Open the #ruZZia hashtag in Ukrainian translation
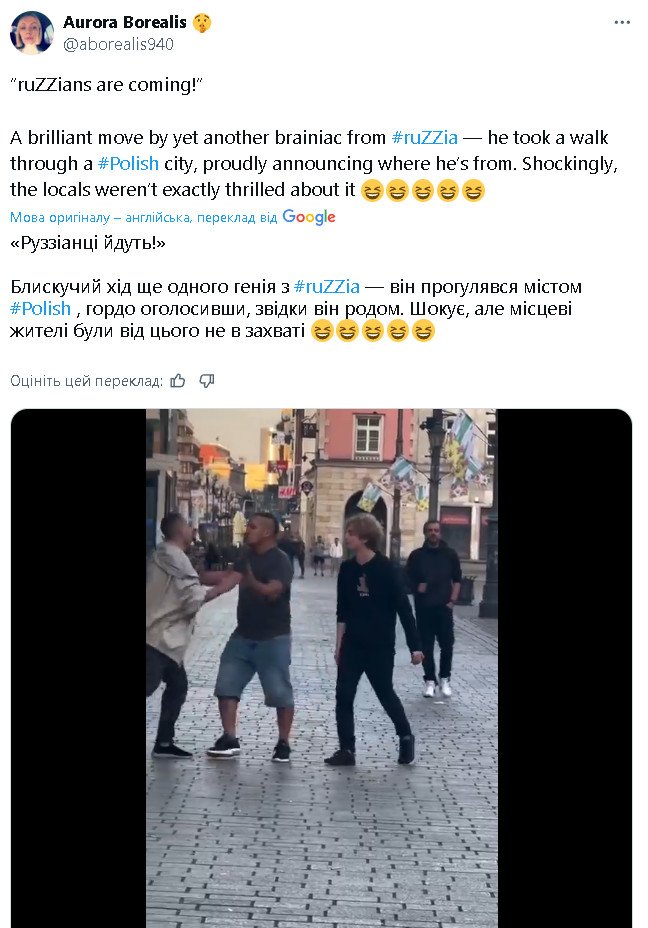Viewport: 648px width, 928px height. click(327, 287)
